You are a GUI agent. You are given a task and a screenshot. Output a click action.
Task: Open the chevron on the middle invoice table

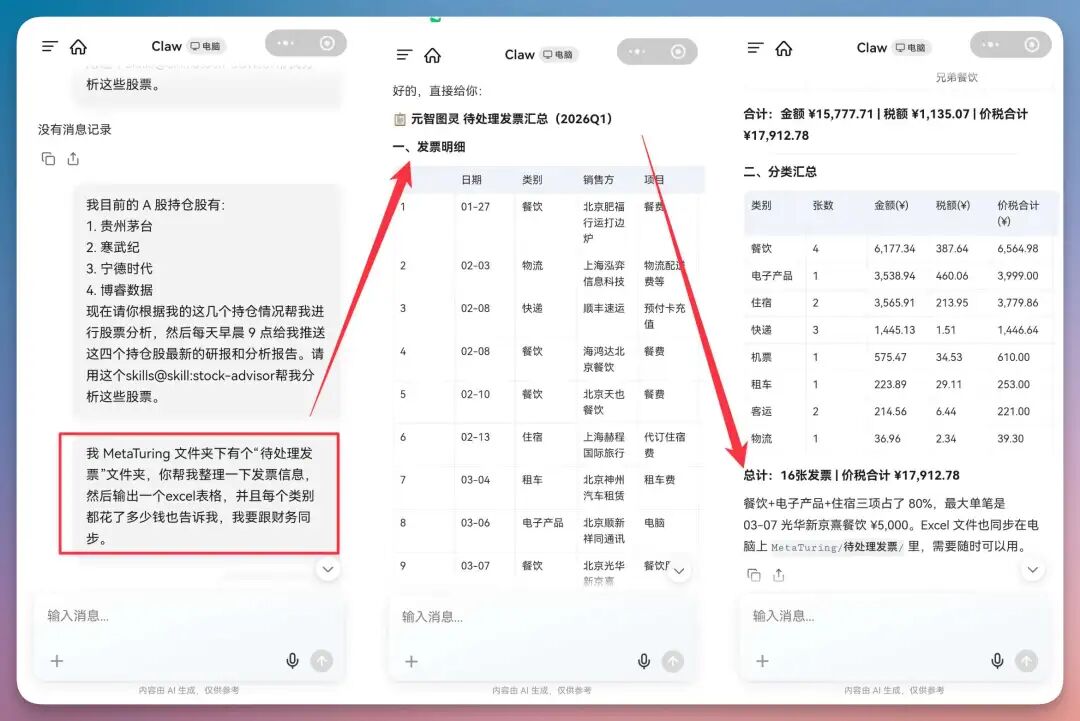679,569
